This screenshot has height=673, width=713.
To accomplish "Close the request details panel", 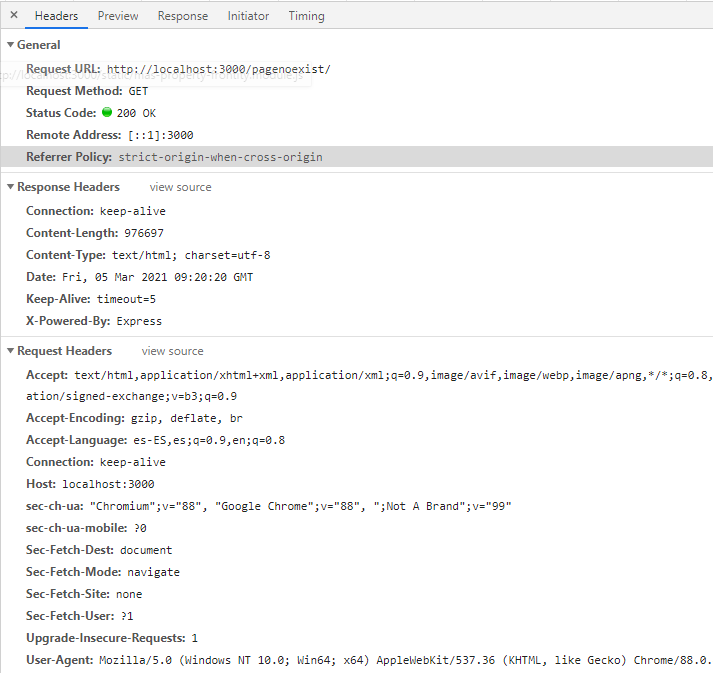I will click(x=13, y=15).
